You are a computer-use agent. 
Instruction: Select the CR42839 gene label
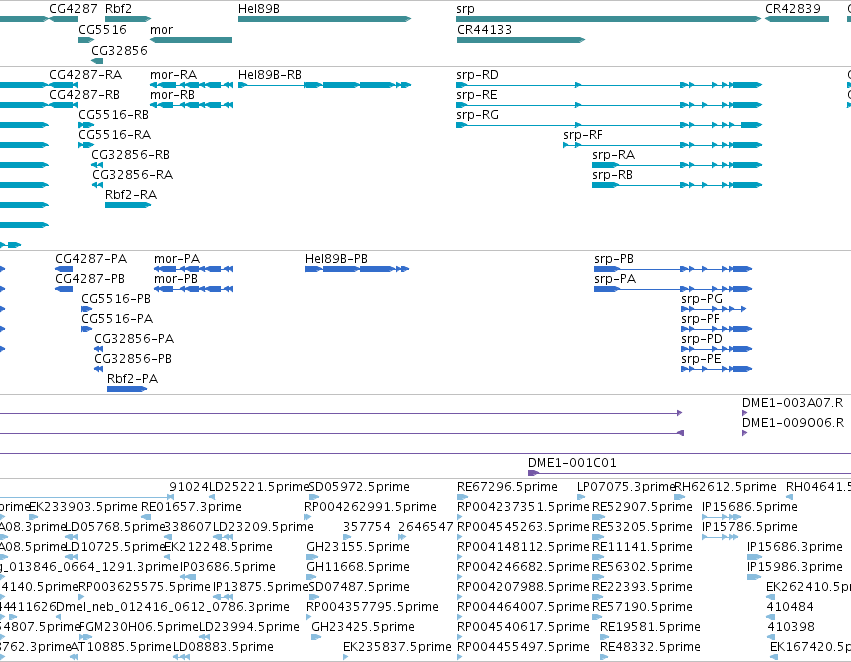[793, 9]
